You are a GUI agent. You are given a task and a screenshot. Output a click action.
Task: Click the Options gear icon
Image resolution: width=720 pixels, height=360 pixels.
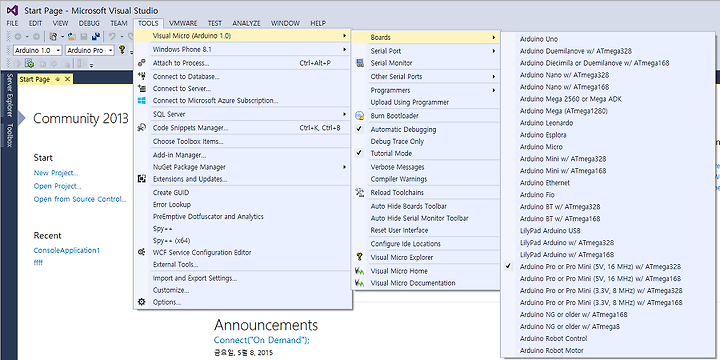point(142,302)
